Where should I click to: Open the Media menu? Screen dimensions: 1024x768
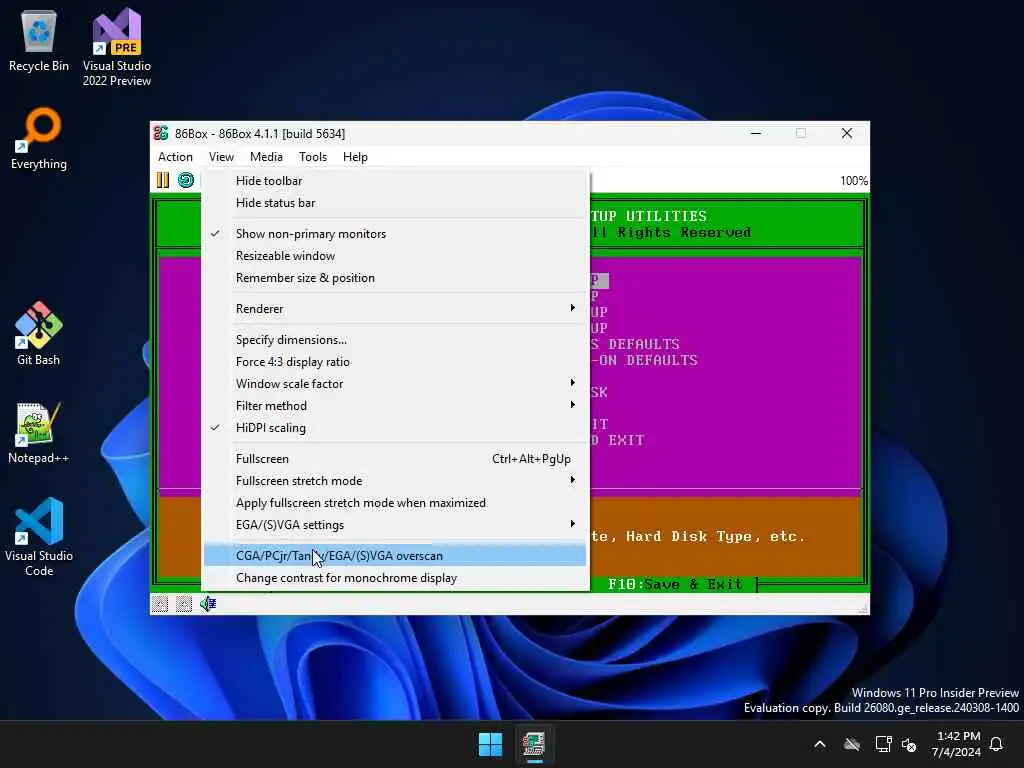(266, 157)
